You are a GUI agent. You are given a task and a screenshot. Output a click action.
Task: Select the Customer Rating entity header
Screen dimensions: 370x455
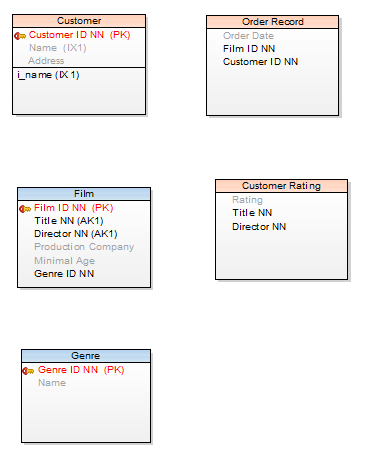pos(281,186)
